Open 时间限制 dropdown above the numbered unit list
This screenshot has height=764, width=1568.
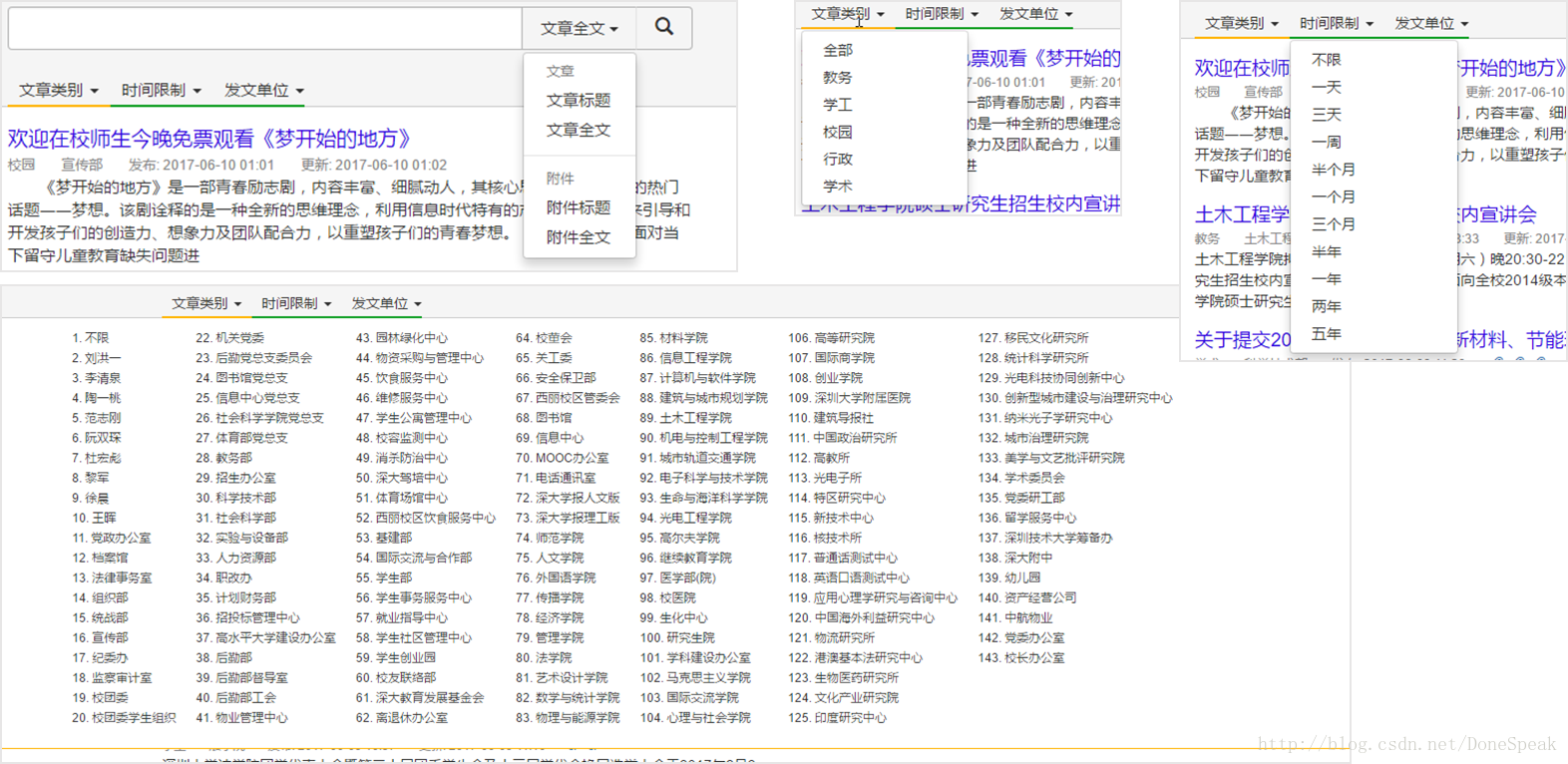click(x=296, y=303)
